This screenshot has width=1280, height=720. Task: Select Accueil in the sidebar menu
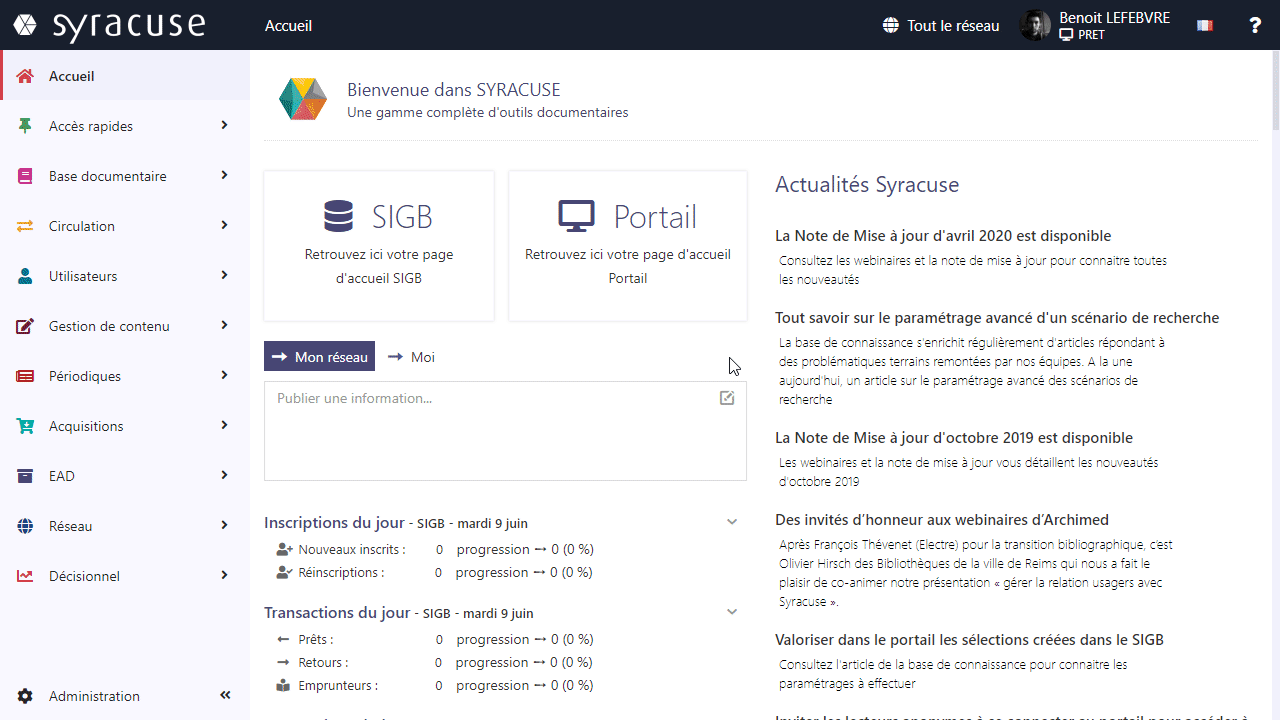pyautogui.click(x=125, y=76)
